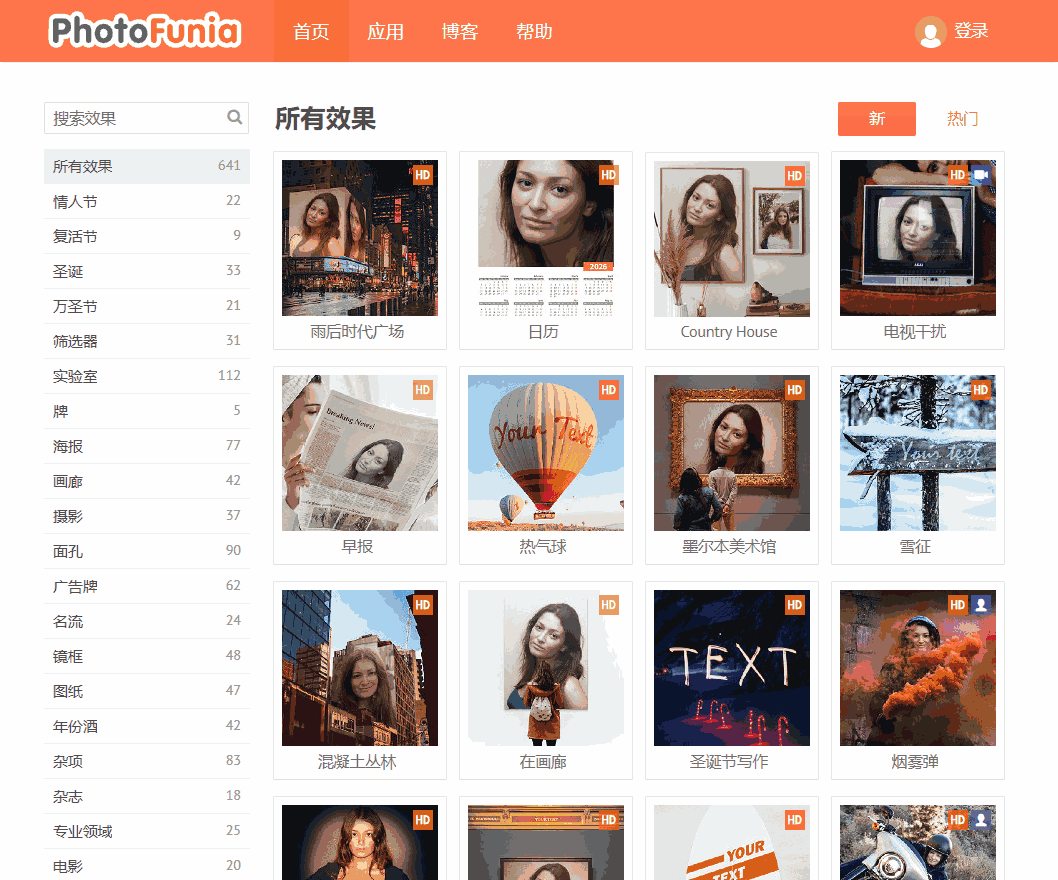
Task: Click video camera icon on 电视干扰 card
Action: click(x=980, y=175)
